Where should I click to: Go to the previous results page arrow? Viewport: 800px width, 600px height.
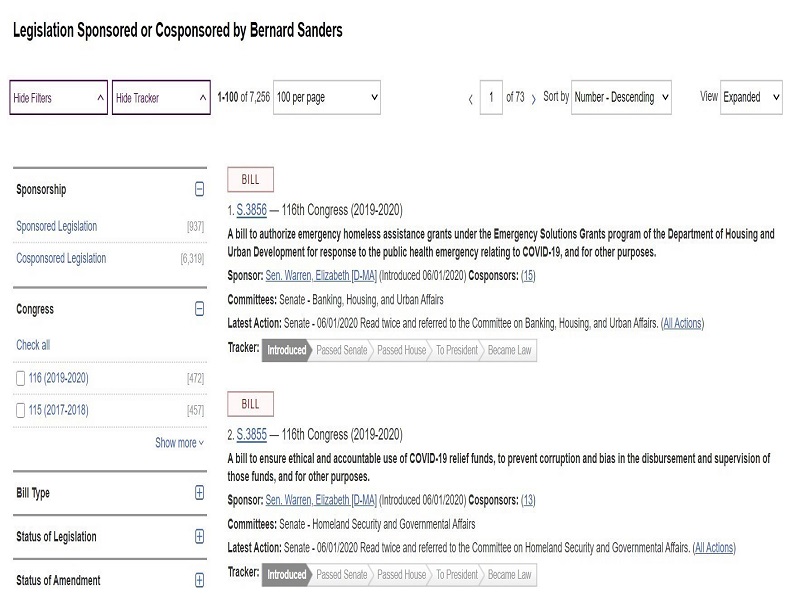click(471, 98)
